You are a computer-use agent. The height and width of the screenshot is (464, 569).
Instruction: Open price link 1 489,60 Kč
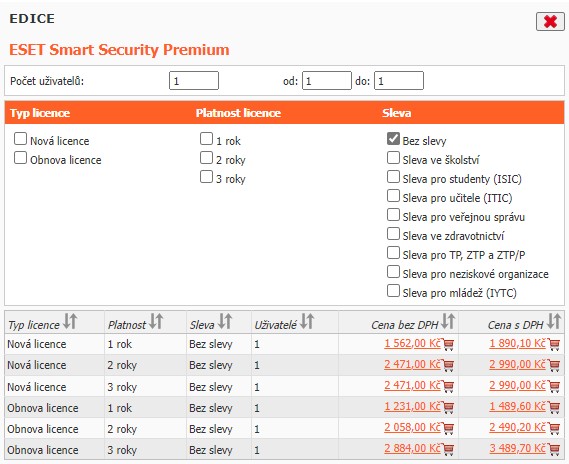point(517,406)
